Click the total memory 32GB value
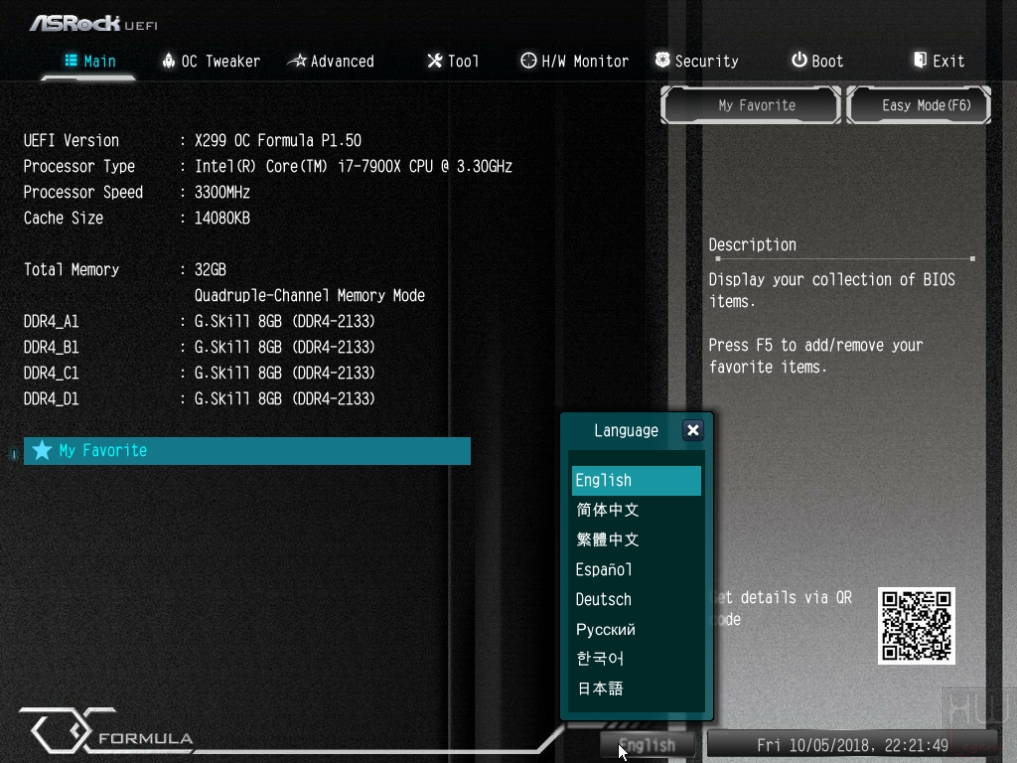This screenshot has width=1017, height=763. tap(210, 270)
